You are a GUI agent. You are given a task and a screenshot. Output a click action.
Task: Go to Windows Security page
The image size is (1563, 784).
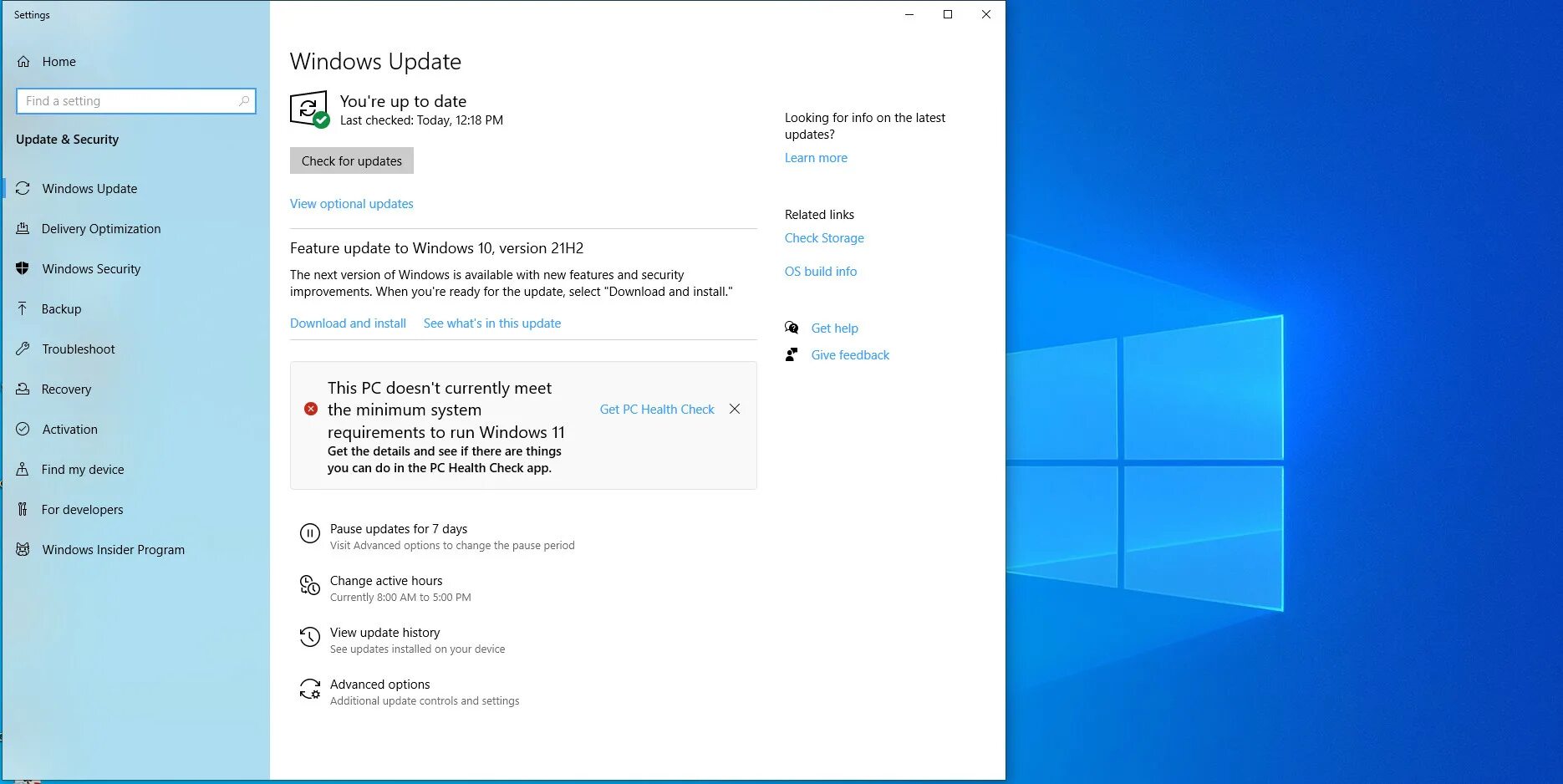tap(91, 269)
